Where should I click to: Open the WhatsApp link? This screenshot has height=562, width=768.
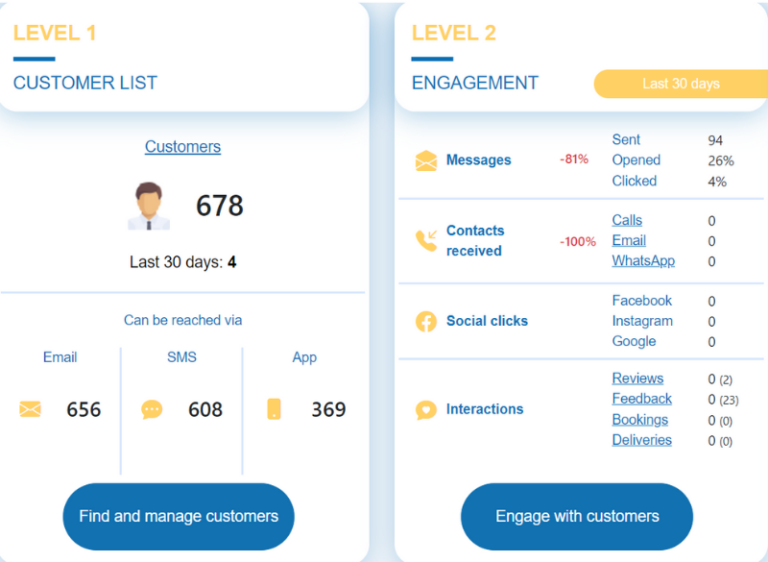click(x=643, y=261)
